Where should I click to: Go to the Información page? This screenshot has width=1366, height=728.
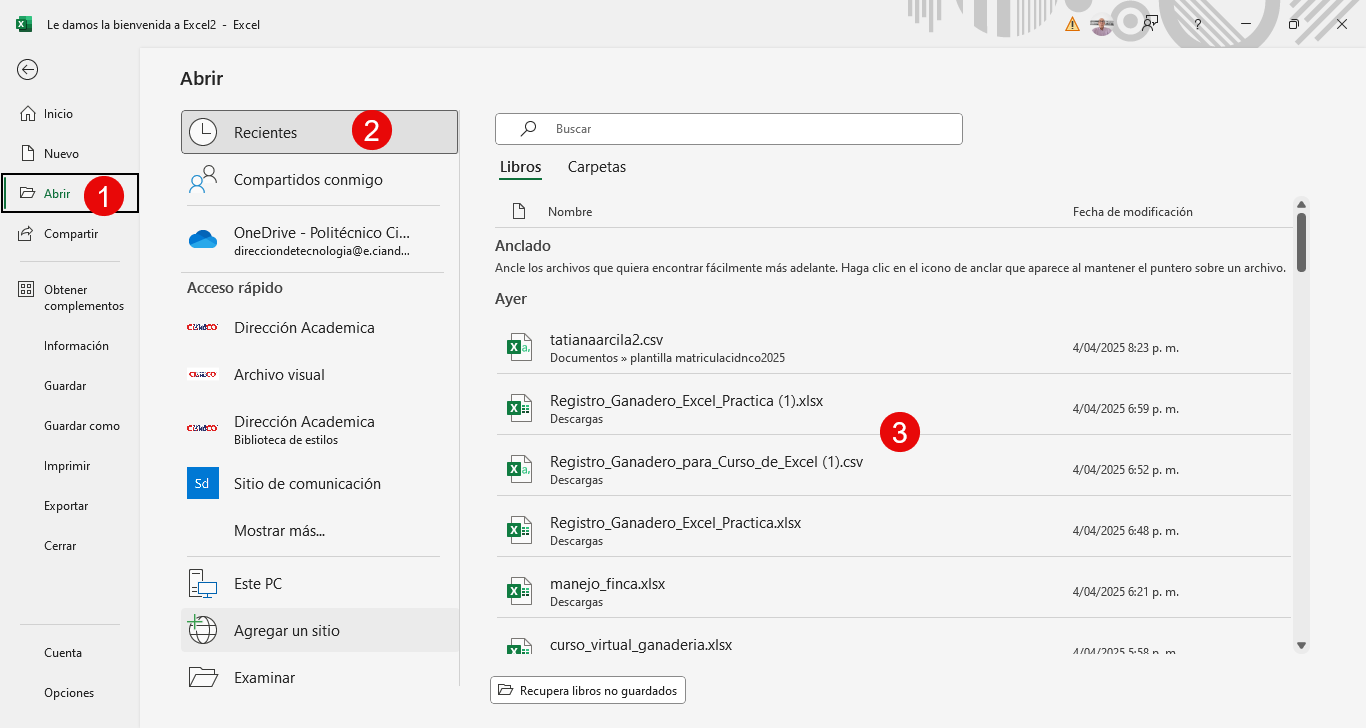click(x=76, y=346)
